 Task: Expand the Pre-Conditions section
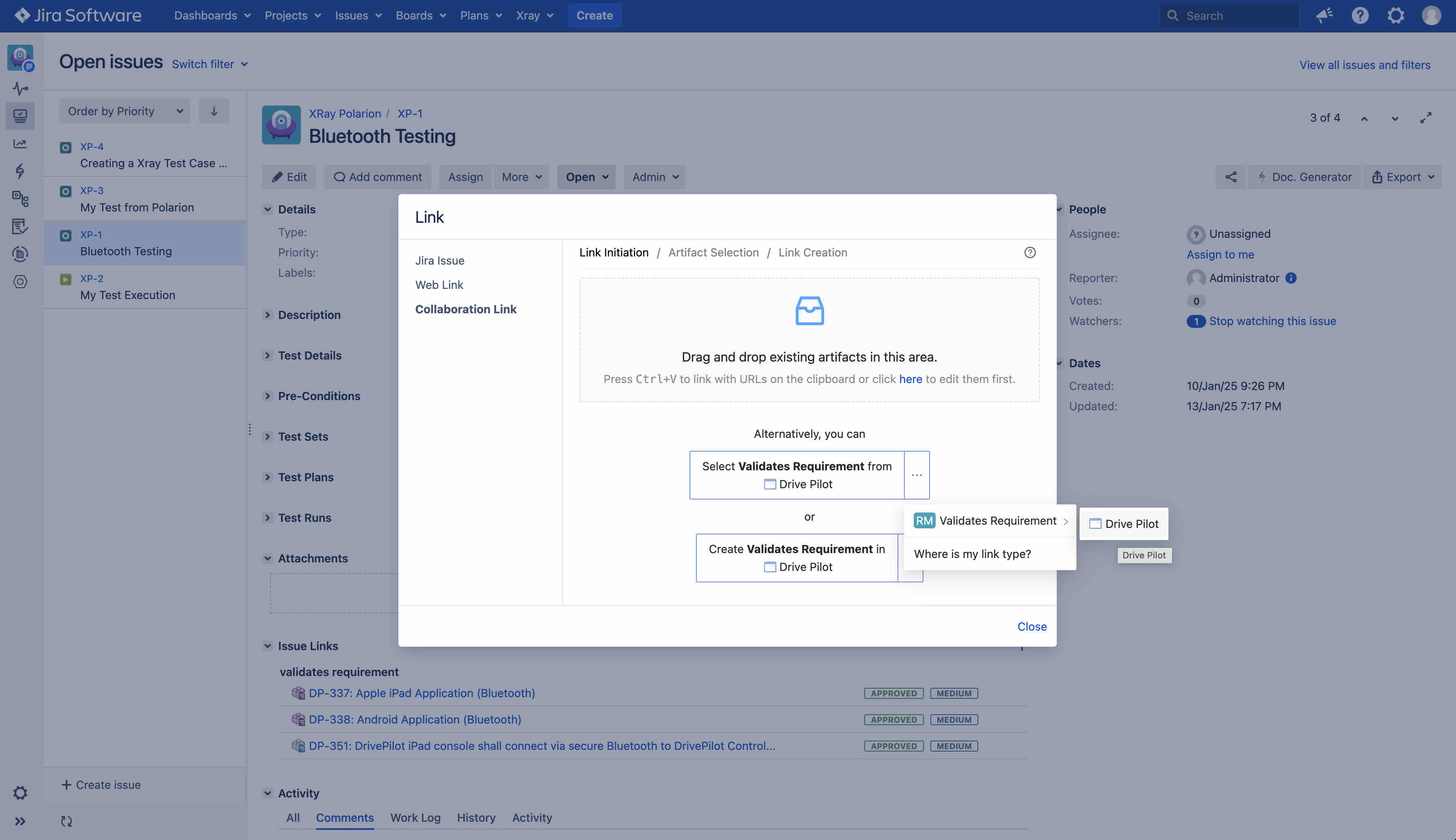267,396
